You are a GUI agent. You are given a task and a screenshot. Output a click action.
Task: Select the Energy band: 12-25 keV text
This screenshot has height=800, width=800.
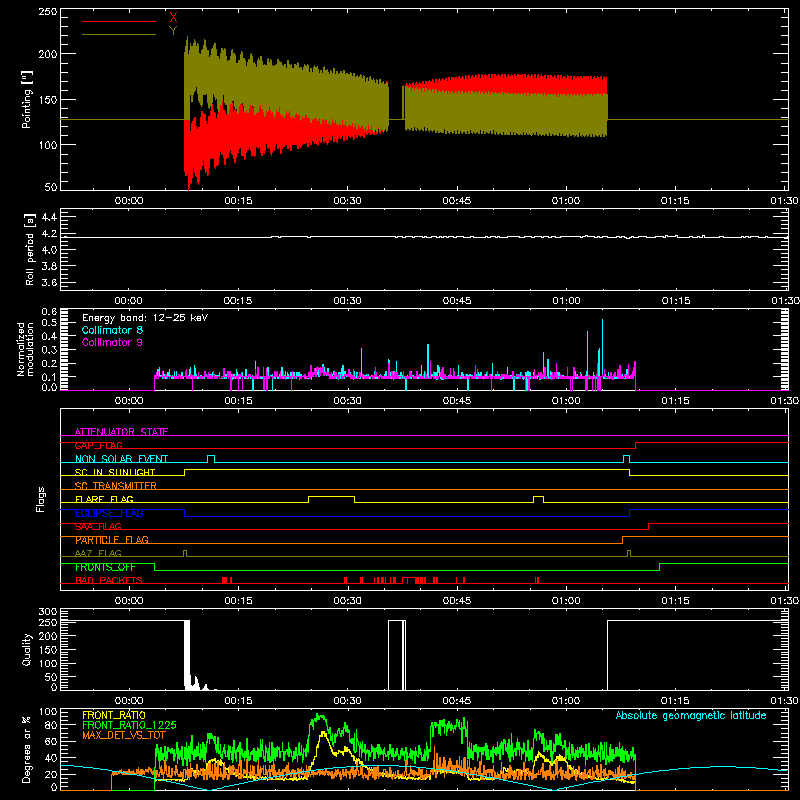[x=145, y=318]
